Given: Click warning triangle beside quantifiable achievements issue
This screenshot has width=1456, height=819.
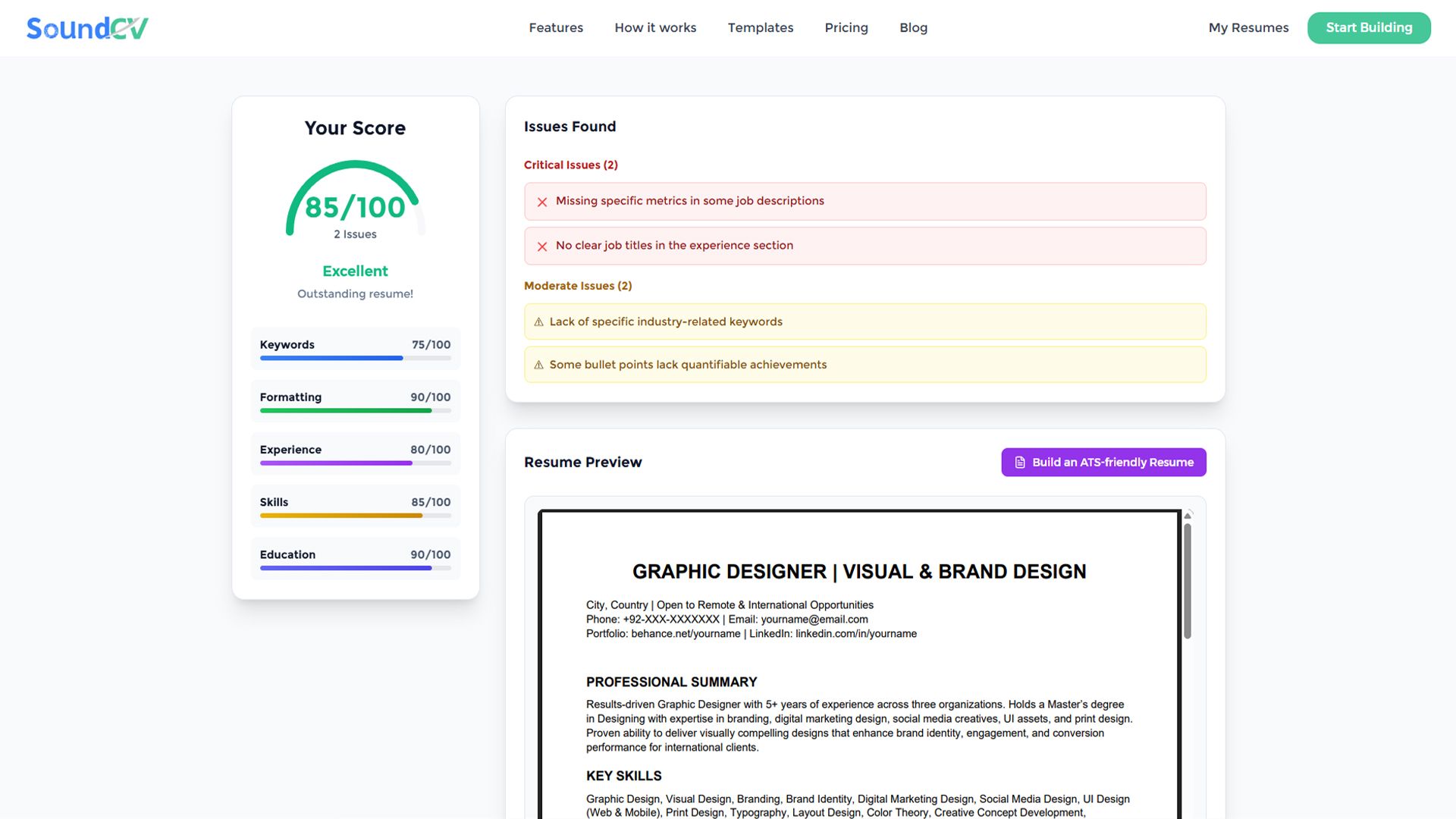Looking at the screenshot, I should click(x=538, y=365).
